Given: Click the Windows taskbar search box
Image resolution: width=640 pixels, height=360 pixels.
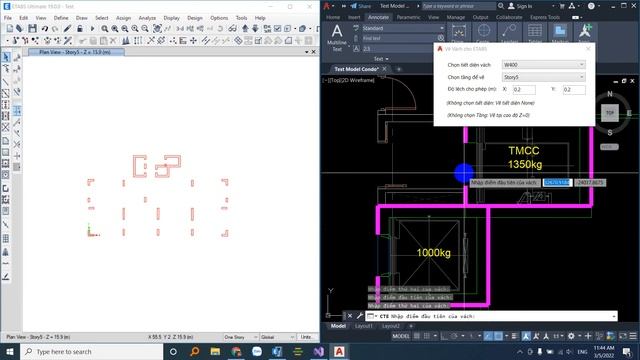Looking at the screenshot, I should 91,351.
